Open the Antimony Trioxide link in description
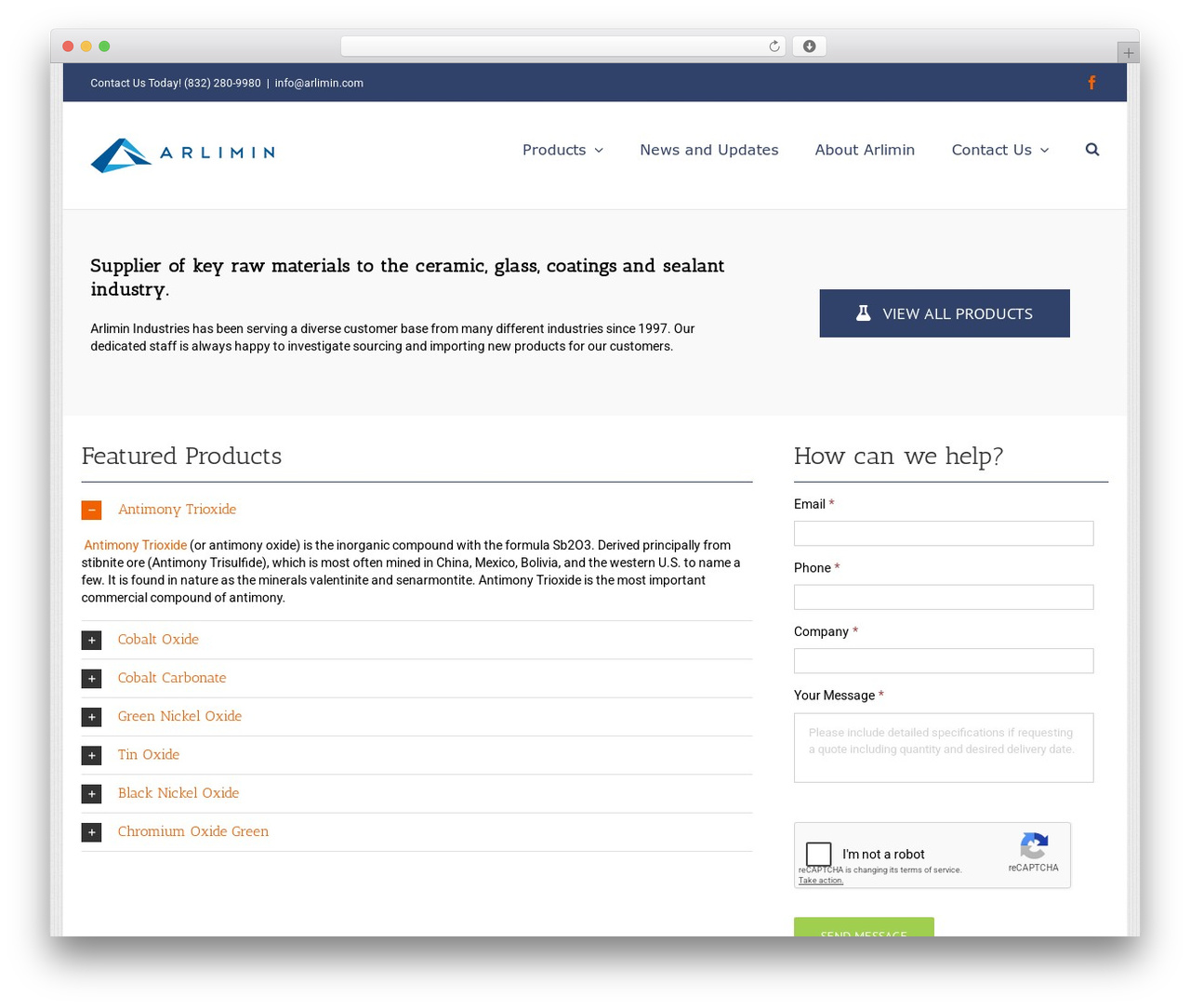The image size is (1190, 1008). tap(136, 545)
